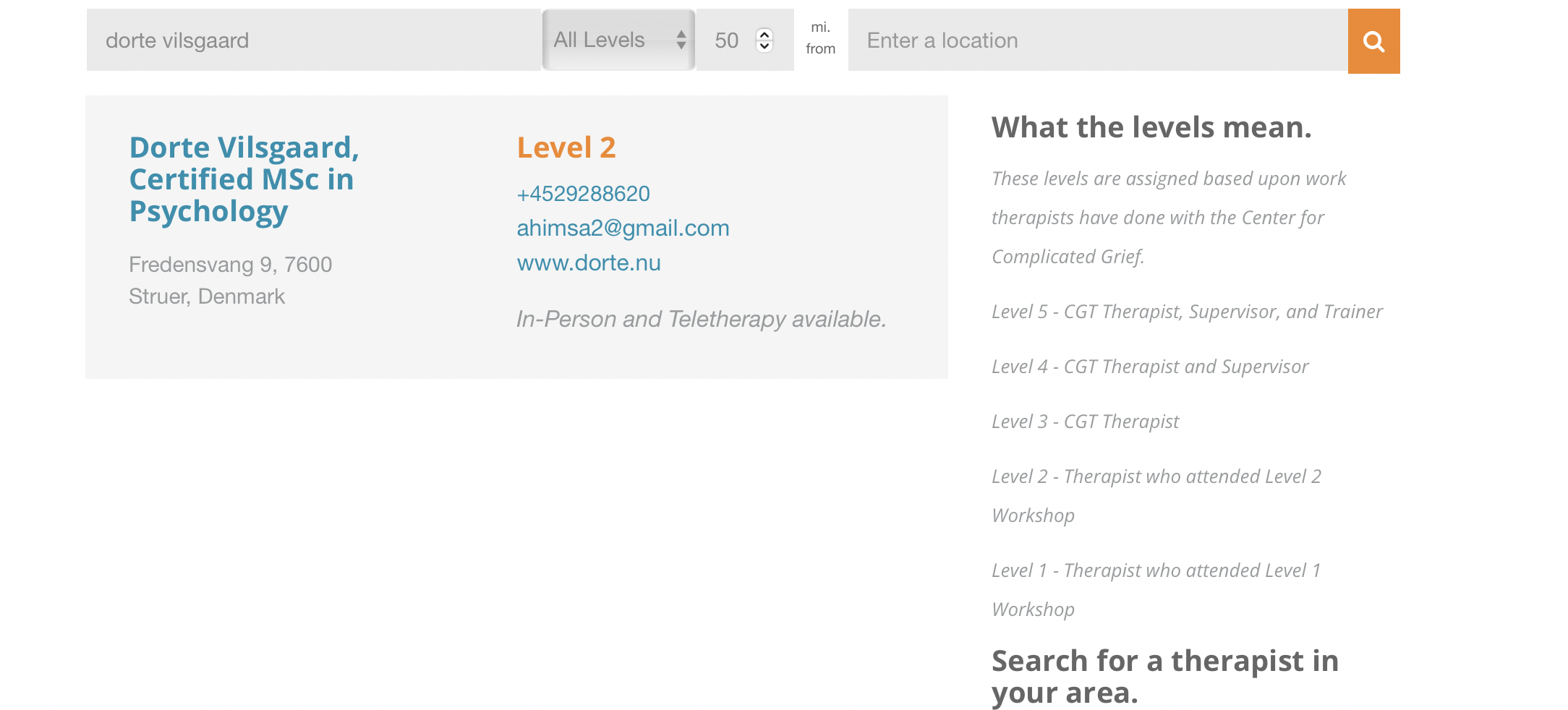1568x710 pixels.
Task: Click the 'Enter a location' field
Action: (x=1097, y=40)
